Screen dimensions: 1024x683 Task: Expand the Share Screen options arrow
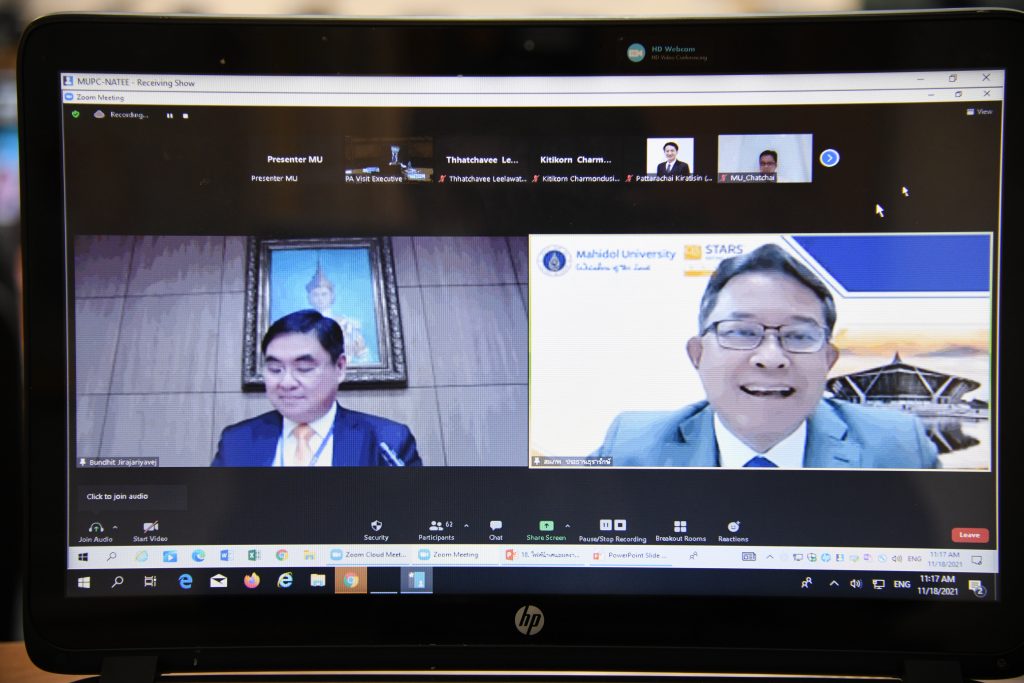click(x=567, y=526)
